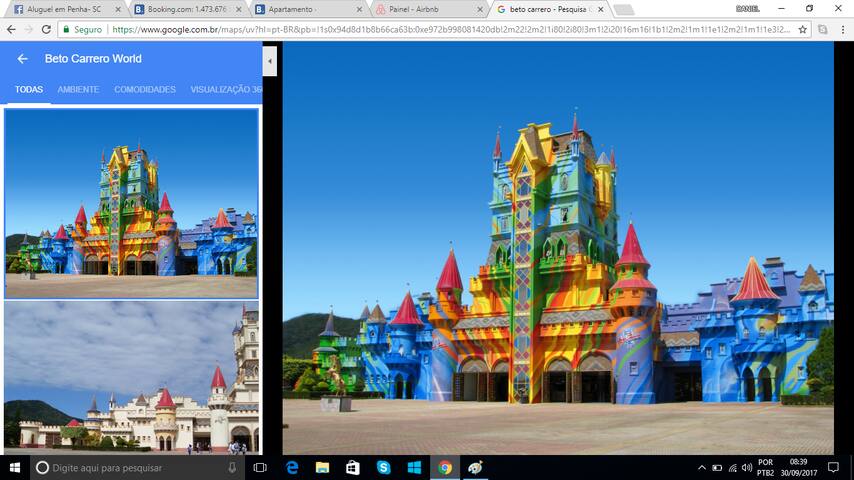Viewport: 854px width, 480px height.
Task: Open the Wi-Fi network tray icon
Action: (x=733, y=467)
